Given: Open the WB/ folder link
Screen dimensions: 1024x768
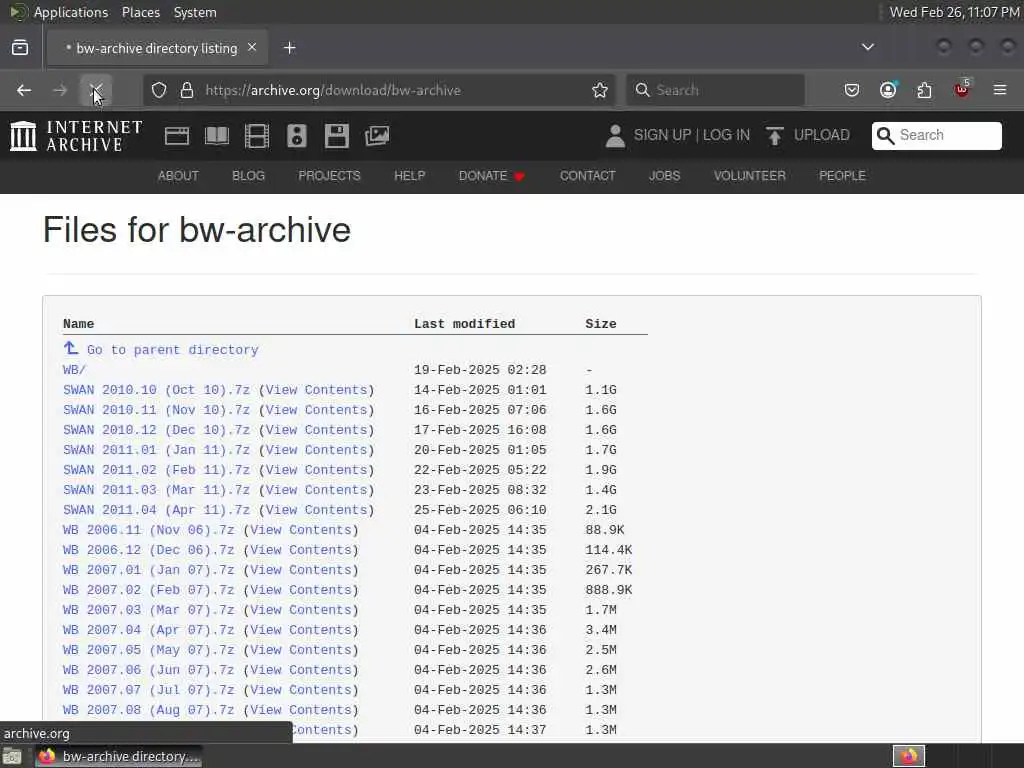Looking at the screenshot, I should pos(74,370).
